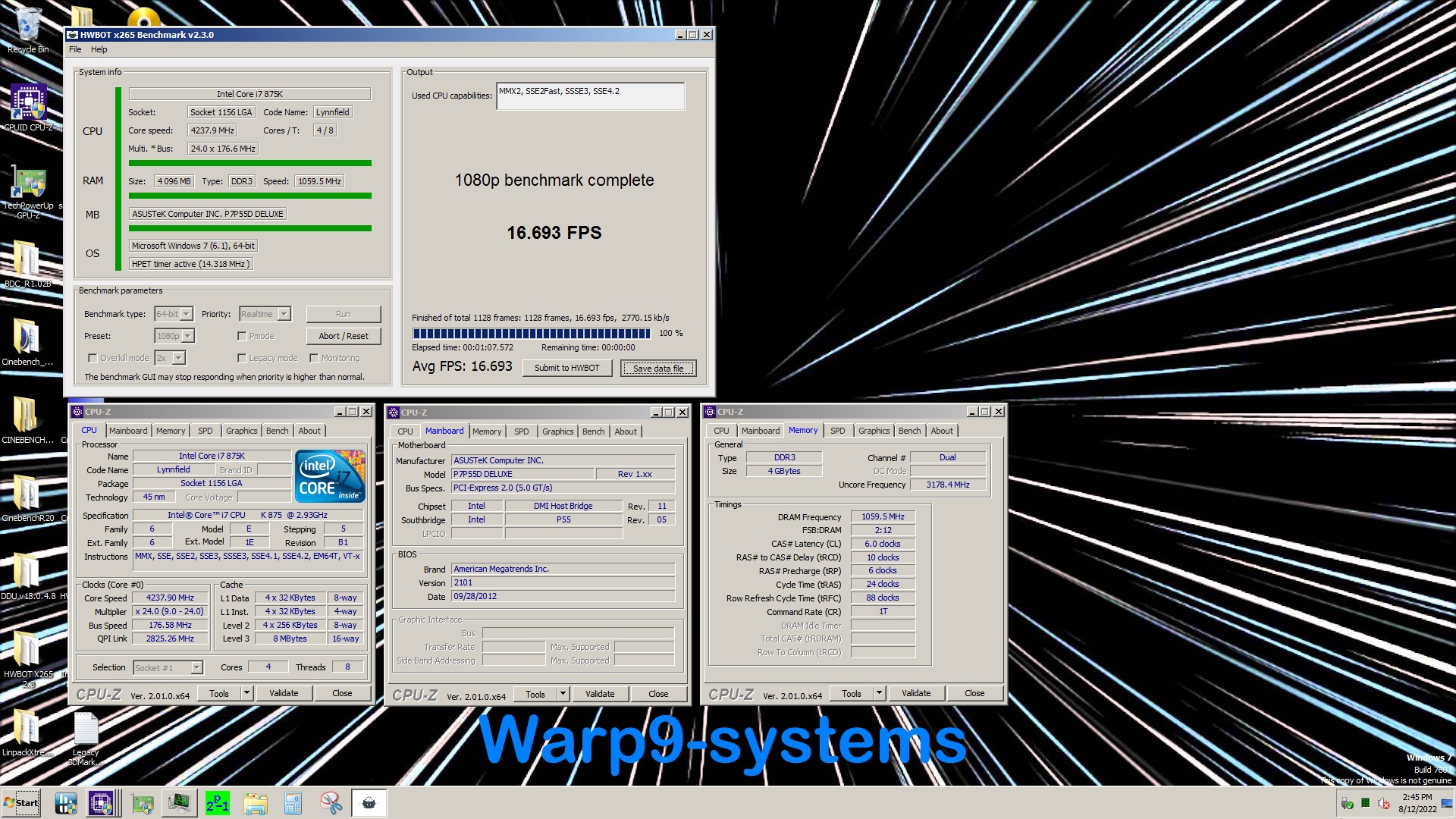Click the Show Desktop icon beside the clock

tap(1447, 803)
